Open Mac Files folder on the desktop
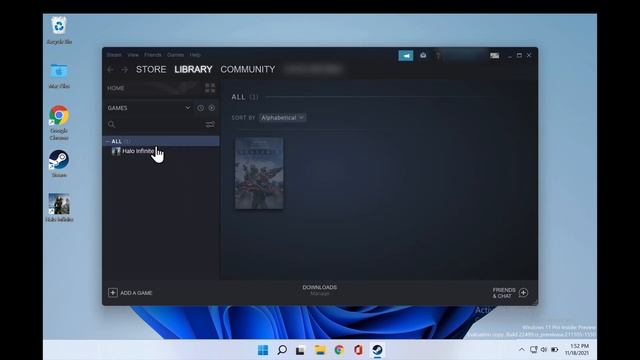Screen dimensions: 640x360 [59, 76]
